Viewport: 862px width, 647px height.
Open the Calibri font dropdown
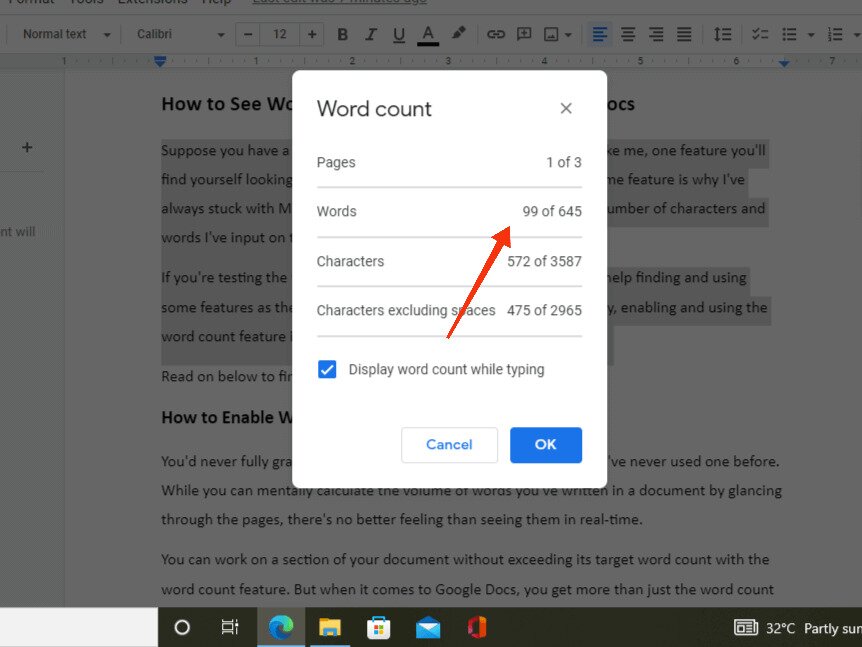pos(180,35)
